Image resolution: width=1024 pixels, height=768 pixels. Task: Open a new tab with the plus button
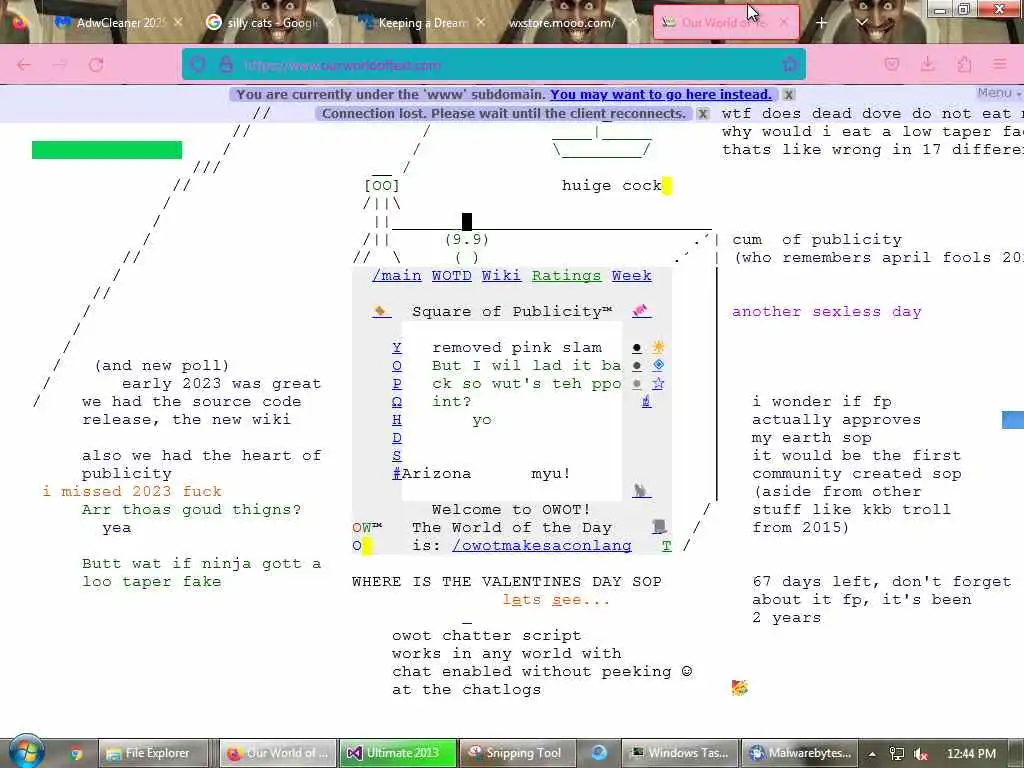point(822,22)
